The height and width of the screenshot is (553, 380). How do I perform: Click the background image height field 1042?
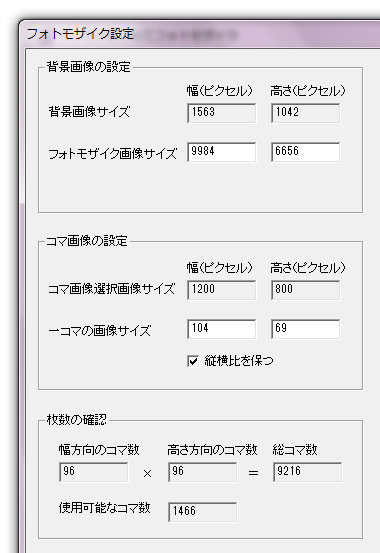click(x=306, y=113)
